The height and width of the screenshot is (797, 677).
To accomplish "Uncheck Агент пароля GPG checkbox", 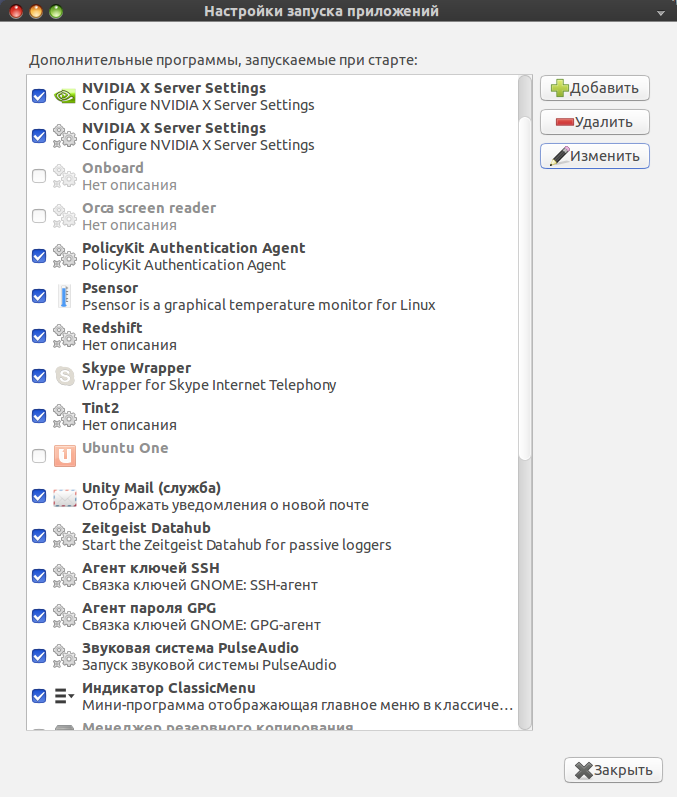I will click(x=39, y=616).
